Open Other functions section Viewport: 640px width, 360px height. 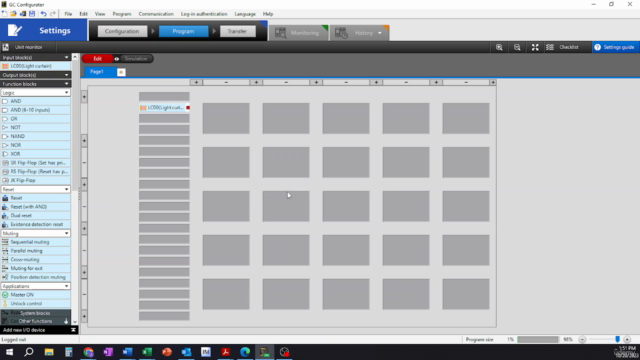(x=36, y=321)
